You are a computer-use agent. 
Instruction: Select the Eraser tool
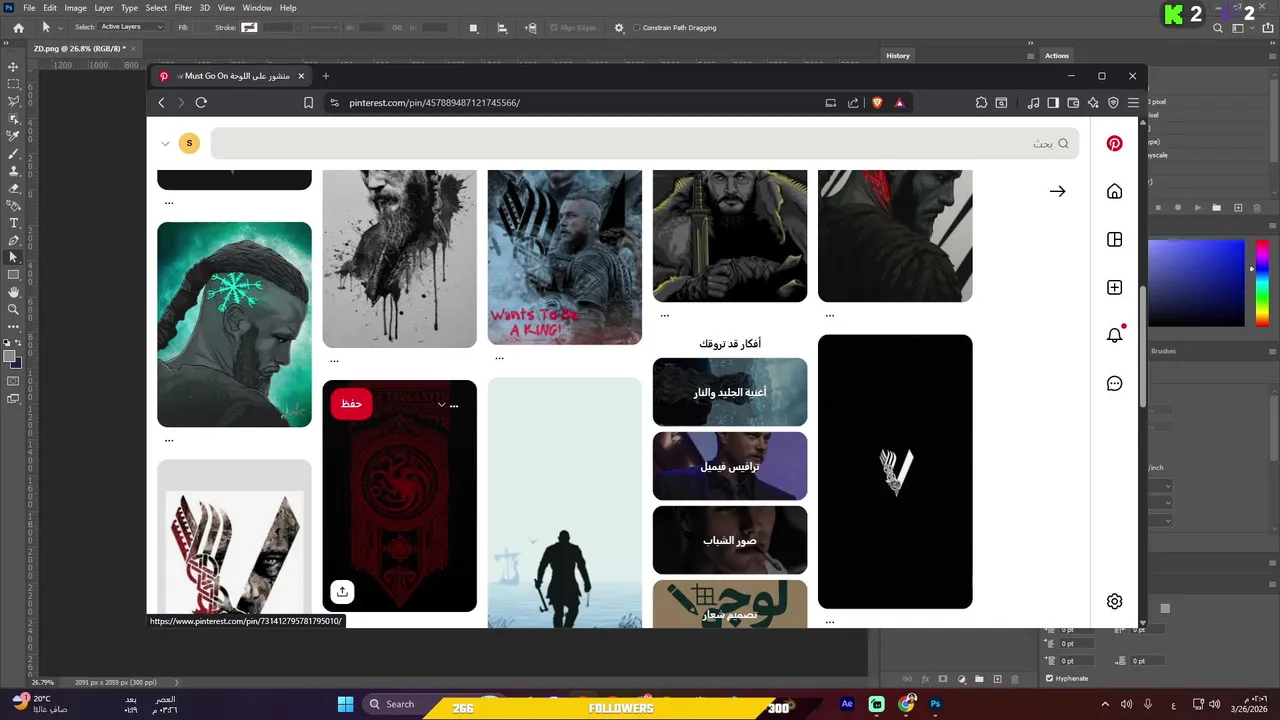pos(13,188)
